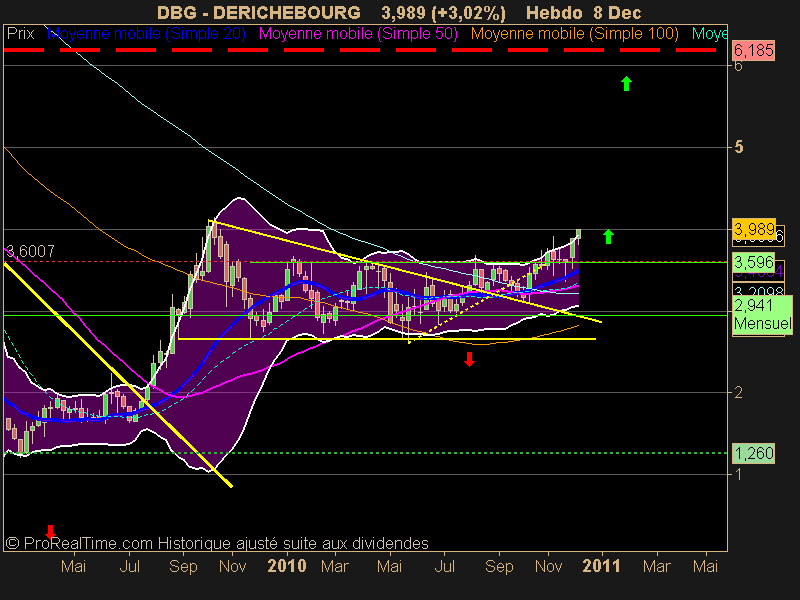Click the 8 Dec date in the header
The image size is (800, 600).
(x=617, y=12)
